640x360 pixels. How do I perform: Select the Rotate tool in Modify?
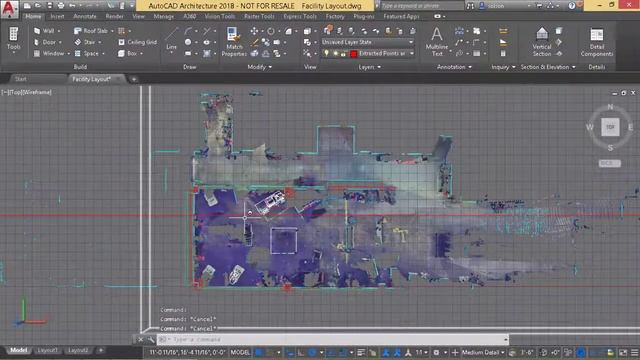(x=271, y=31)
